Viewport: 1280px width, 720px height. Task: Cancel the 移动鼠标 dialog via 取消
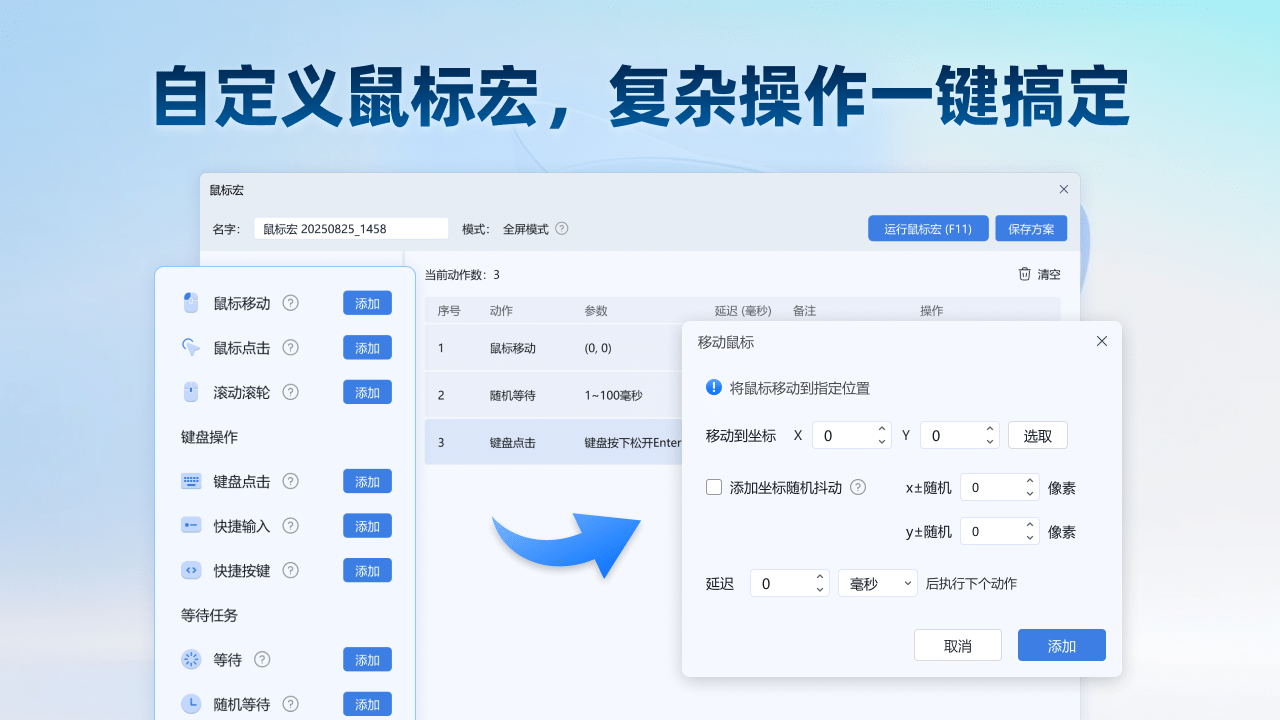[x=957, y=645]
